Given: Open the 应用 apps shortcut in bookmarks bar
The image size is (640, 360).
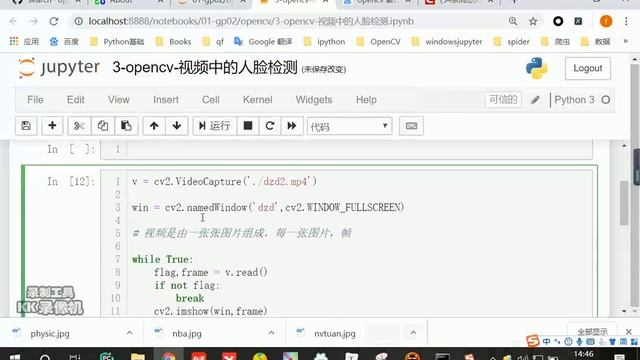Looking at the screenshot, I should (24, 42).
